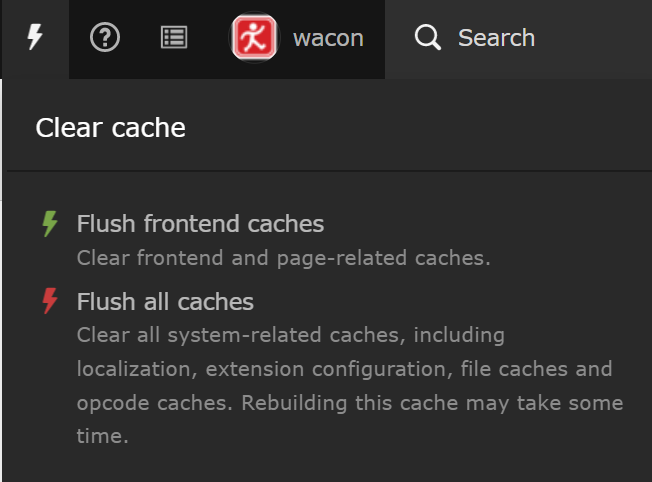Click the "file caches and" text
The height and width of the screenshot is (482, 652).
click(x=537, y=369)
